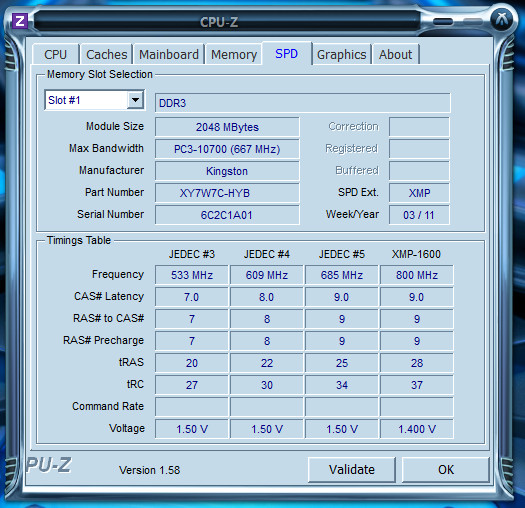This screenshot has height=508, width=525.
Task: Click the tRC value 37
Action: [x=417, y=385]
